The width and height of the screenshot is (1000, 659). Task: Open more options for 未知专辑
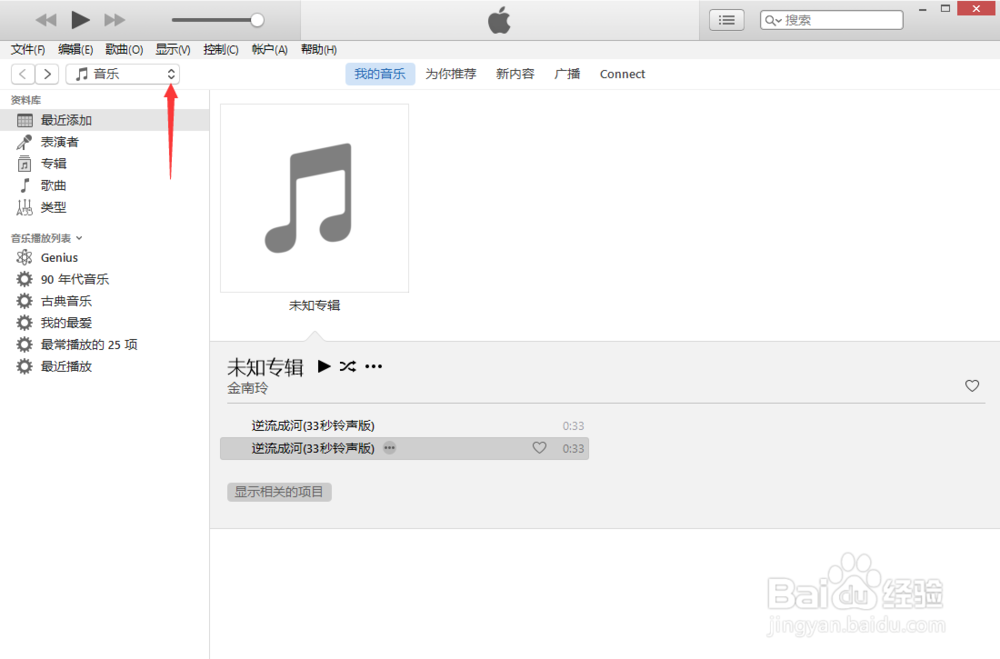(x=373, y=367)
